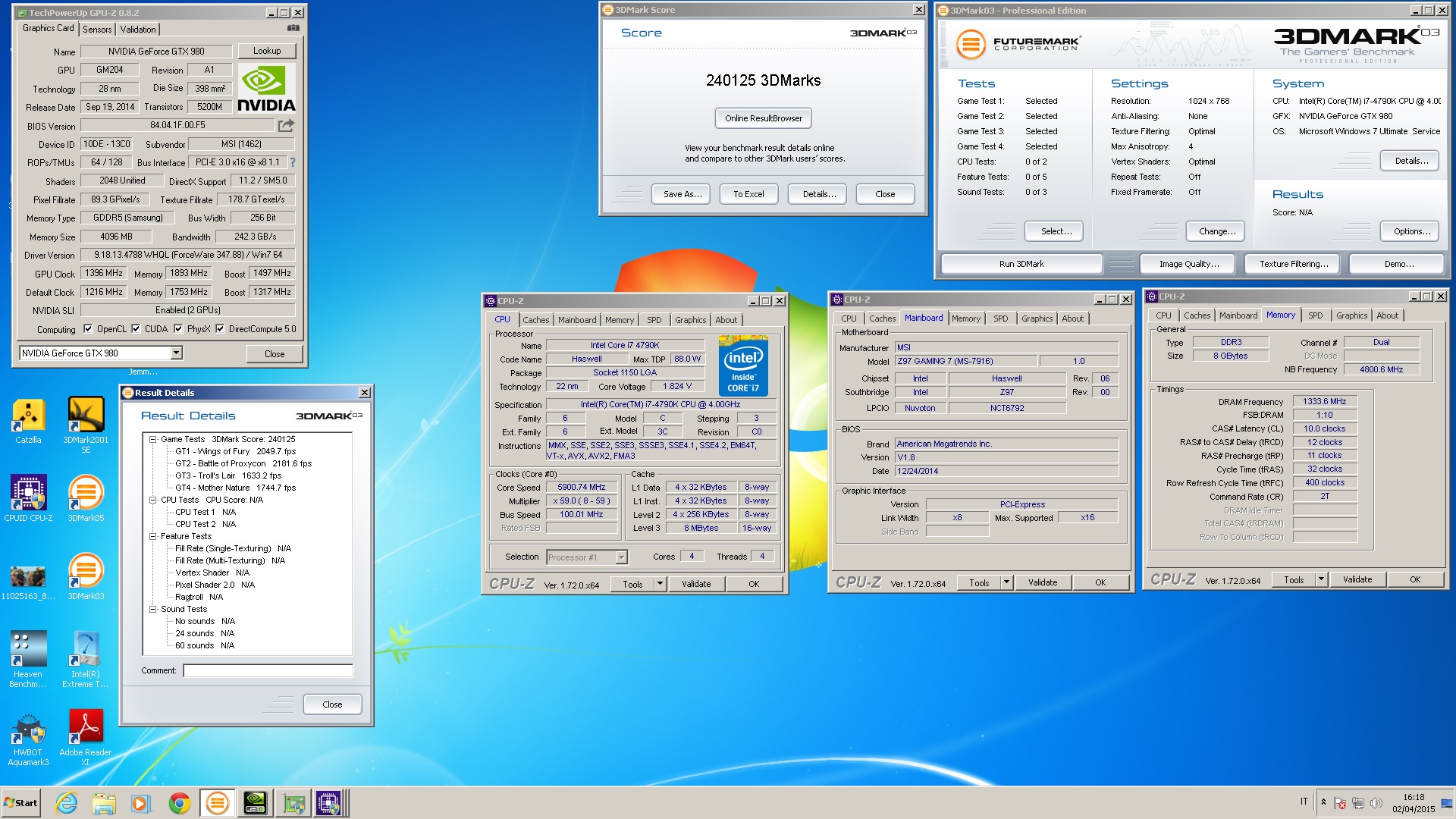
Task: Open the 3DMark03 desktop shortcut
Action: pyautogui.click(x=86, y=576)
